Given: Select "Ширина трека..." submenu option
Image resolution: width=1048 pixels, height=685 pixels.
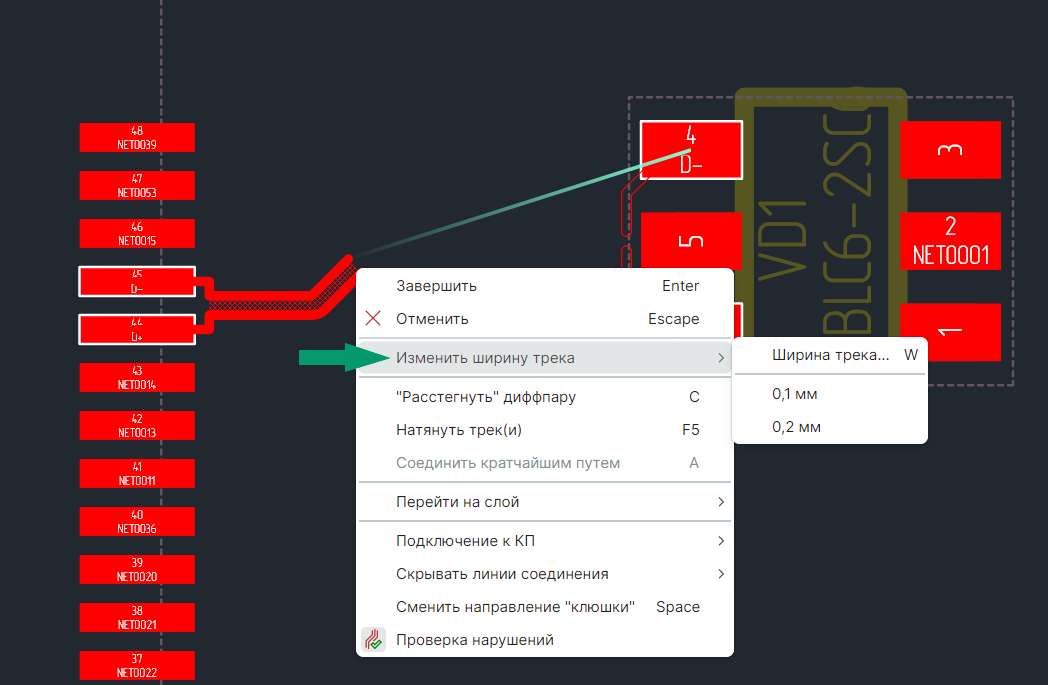Looking at the screenshot, I should point(830,355).
